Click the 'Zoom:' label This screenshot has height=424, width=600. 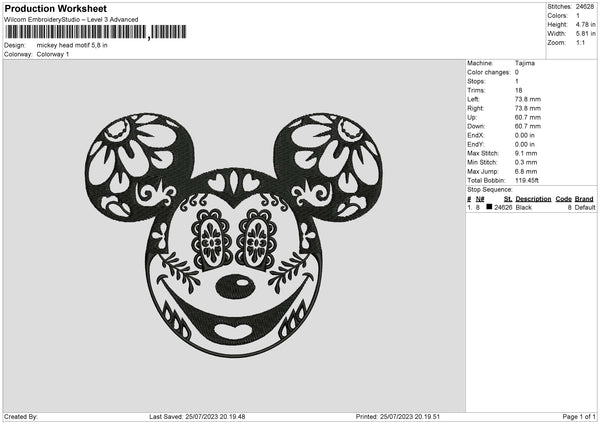click(x=556, y=42)
